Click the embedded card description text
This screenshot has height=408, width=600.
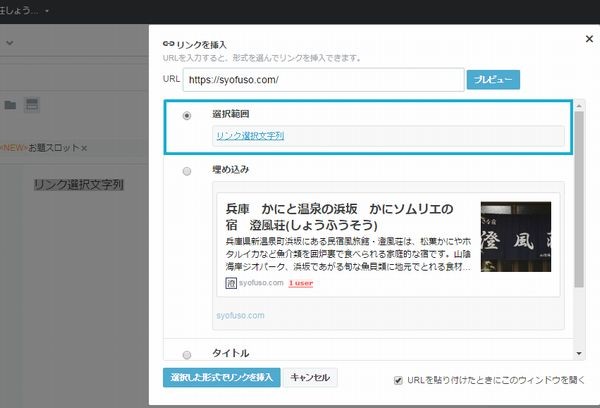(348, 254)
